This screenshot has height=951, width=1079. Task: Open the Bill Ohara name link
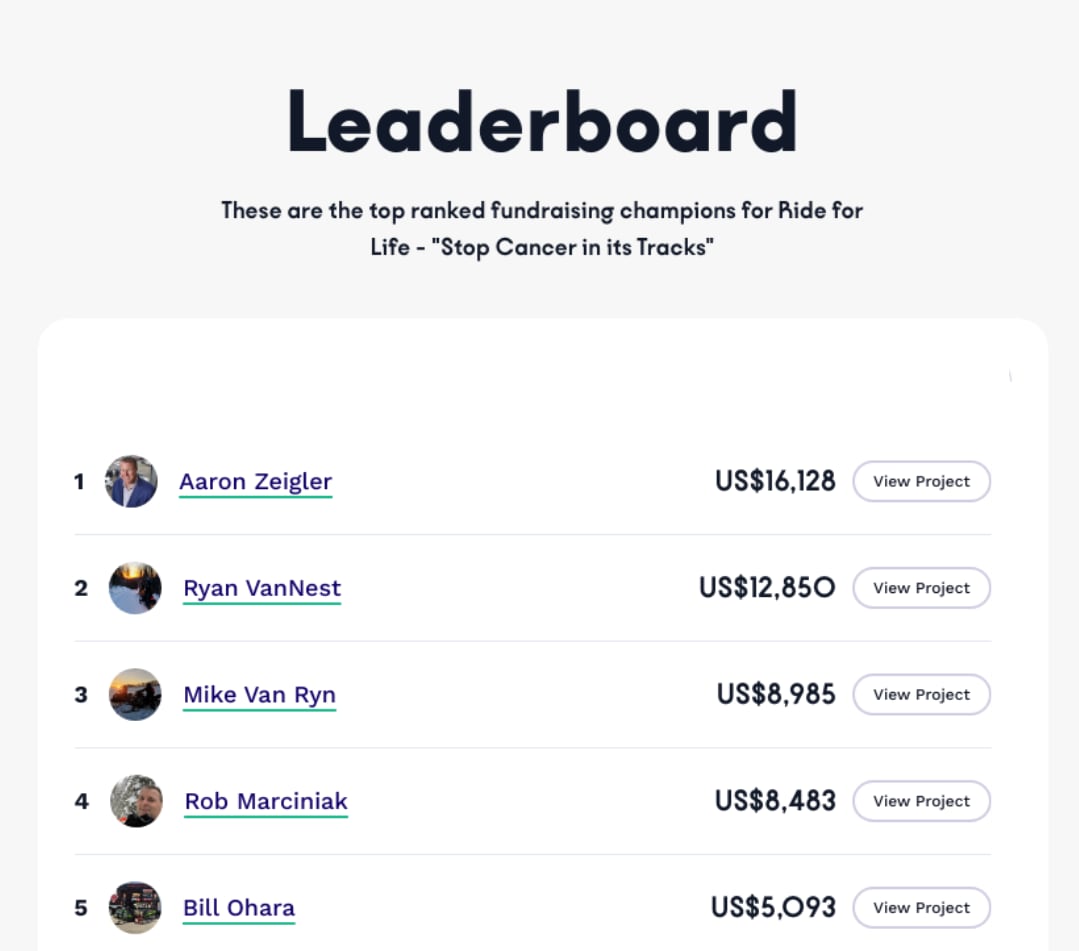click(x=239, y=908)
